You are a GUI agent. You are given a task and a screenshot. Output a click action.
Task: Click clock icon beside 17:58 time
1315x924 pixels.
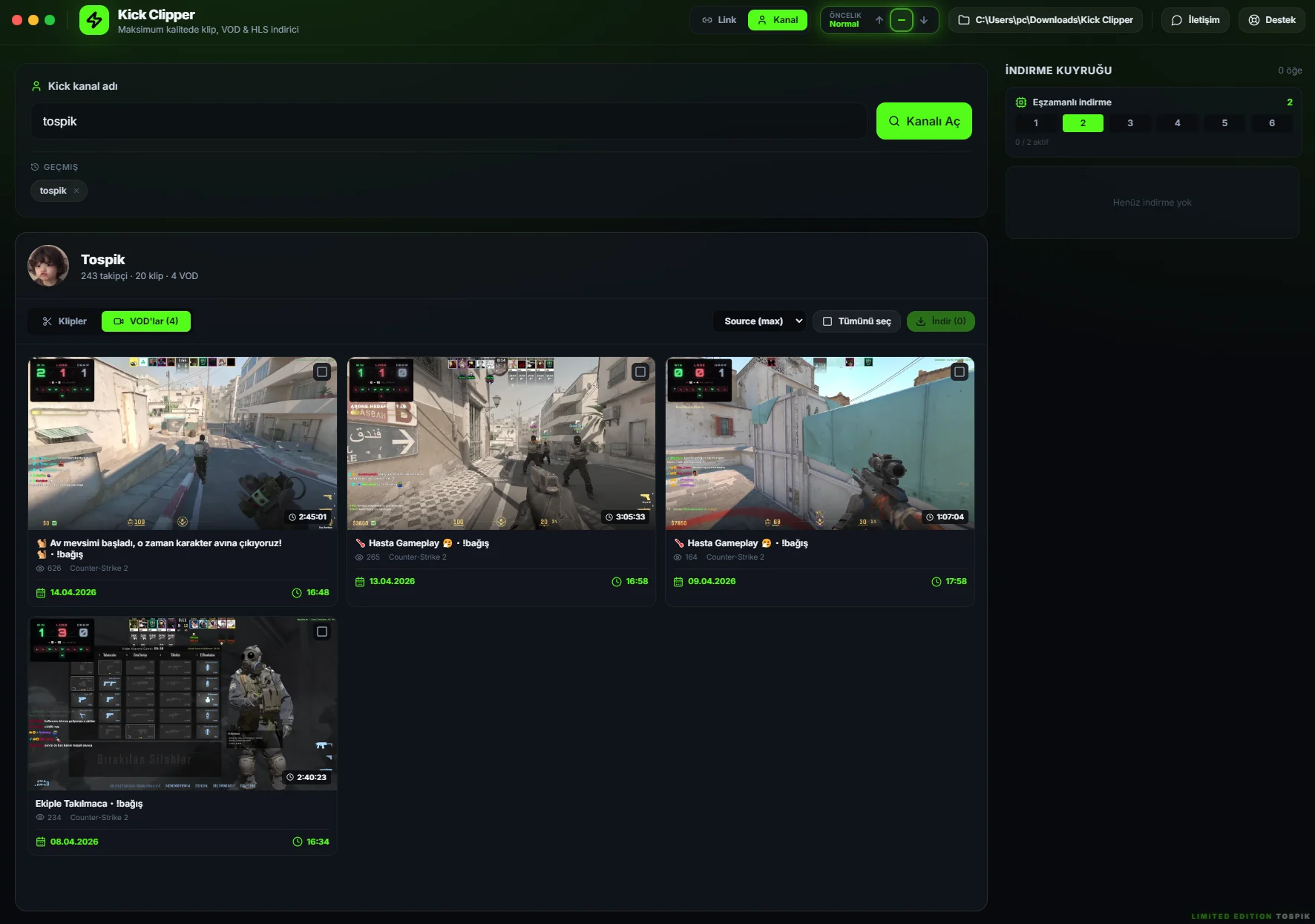point(937,582)
